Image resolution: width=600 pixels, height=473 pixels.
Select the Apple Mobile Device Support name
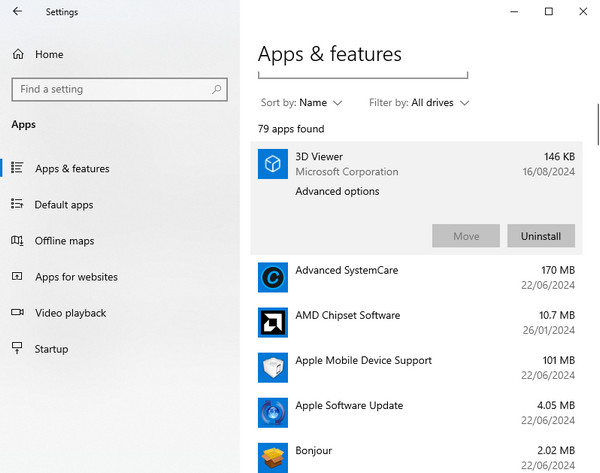364,360
